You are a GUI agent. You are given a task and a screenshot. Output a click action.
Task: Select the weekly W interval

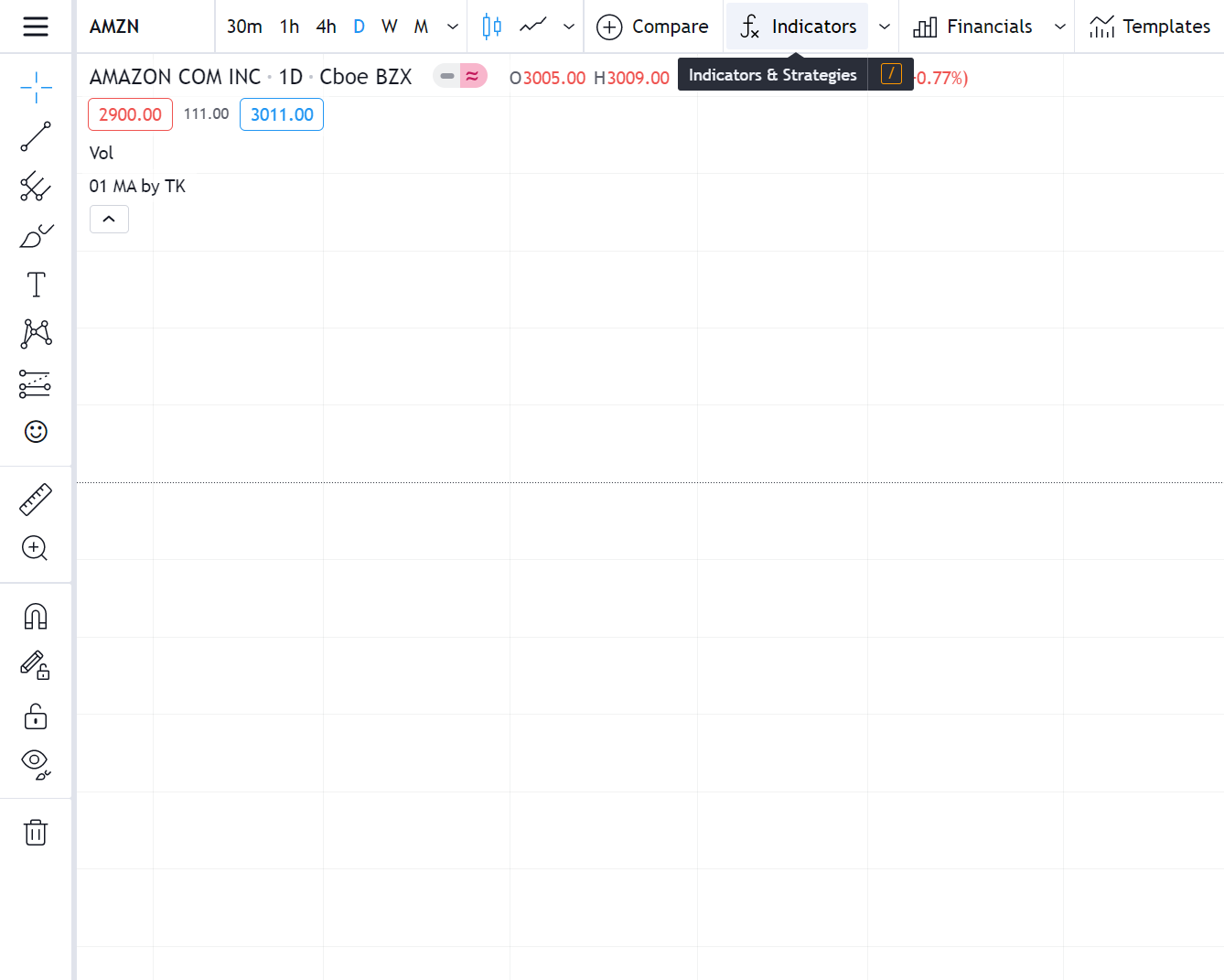coord(390,27)
